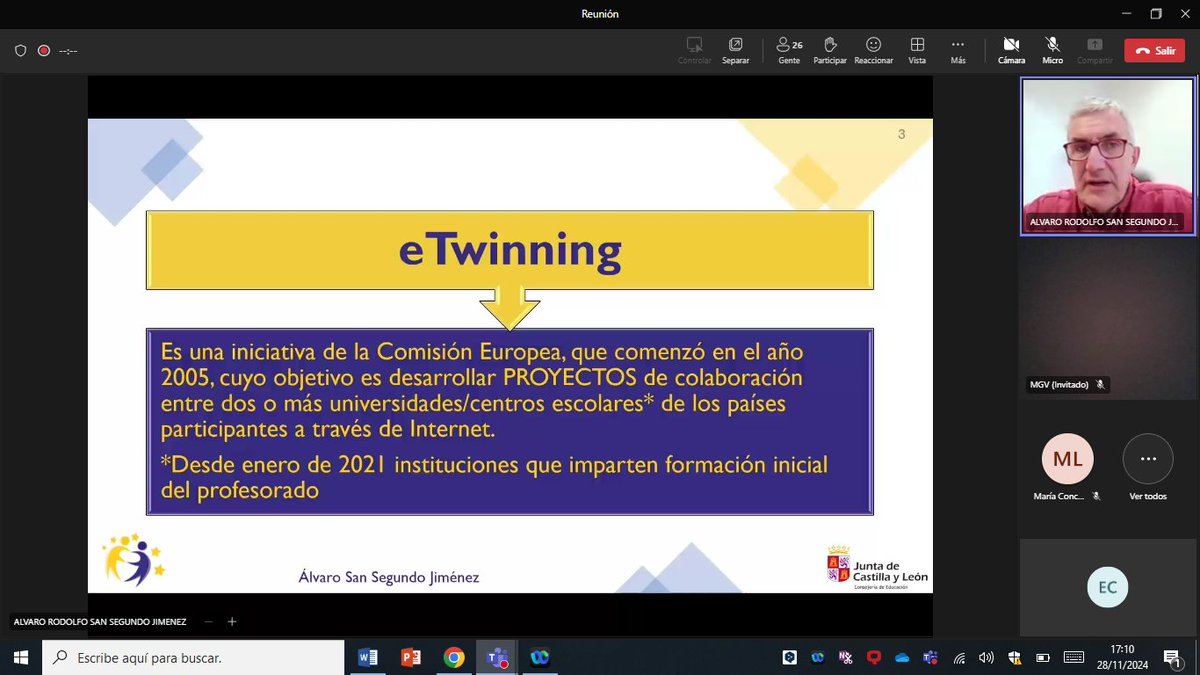Open the Reaccionar reactions menu

pos(873,50)
